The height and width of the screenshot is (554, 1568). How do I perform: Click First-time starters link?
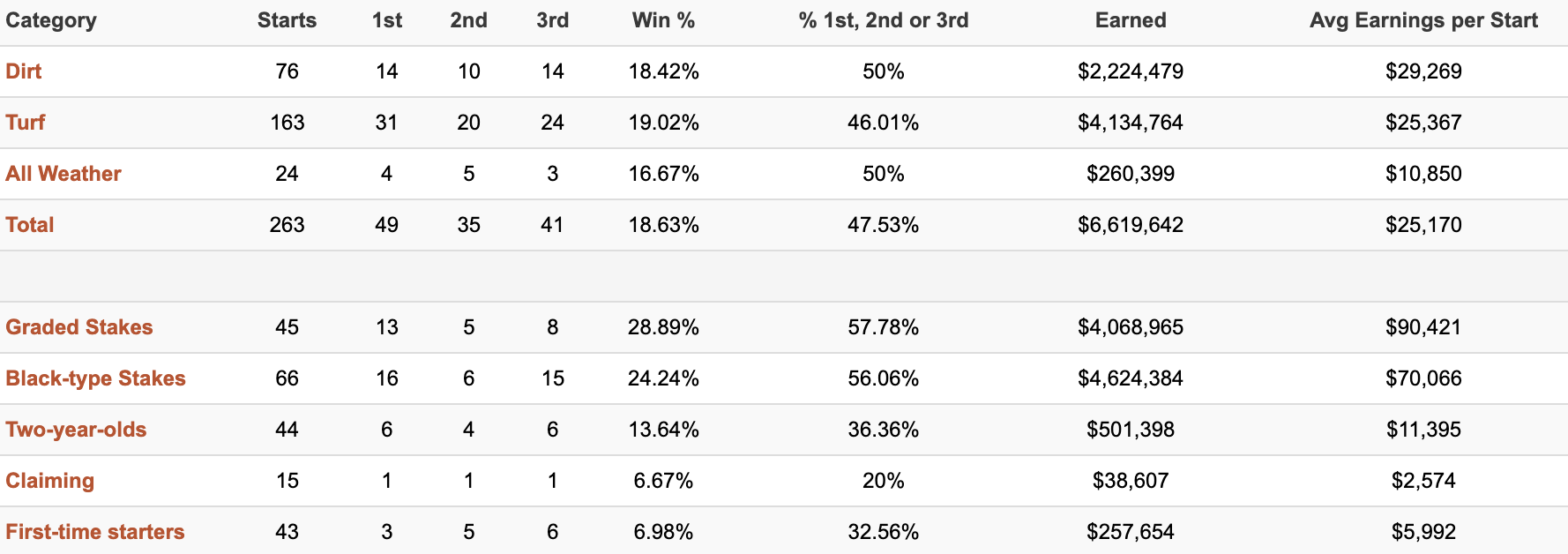(95, 532)
